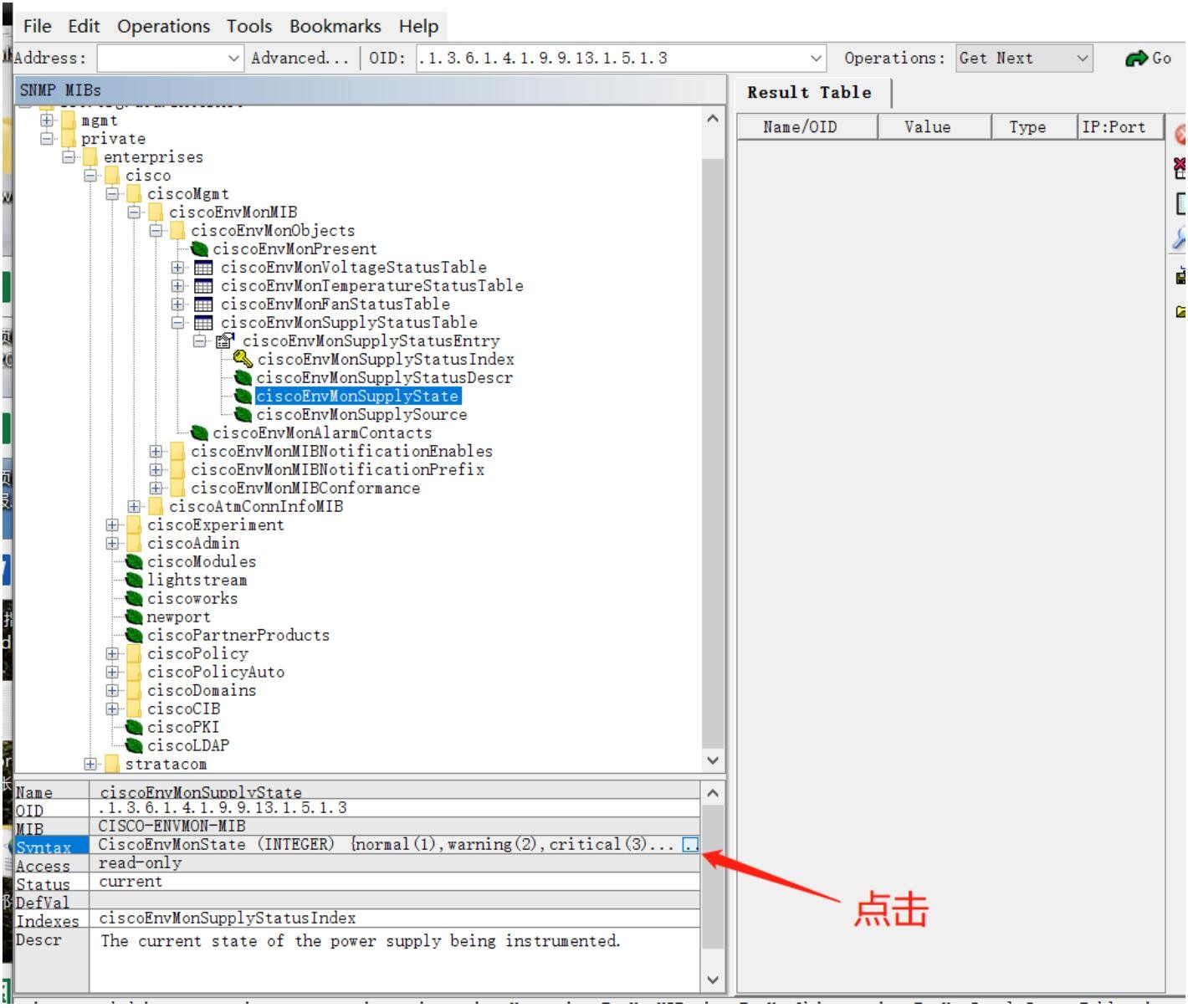Click the ciscoPKI leaf icon

pyautogui.click(x=134, y=728)
